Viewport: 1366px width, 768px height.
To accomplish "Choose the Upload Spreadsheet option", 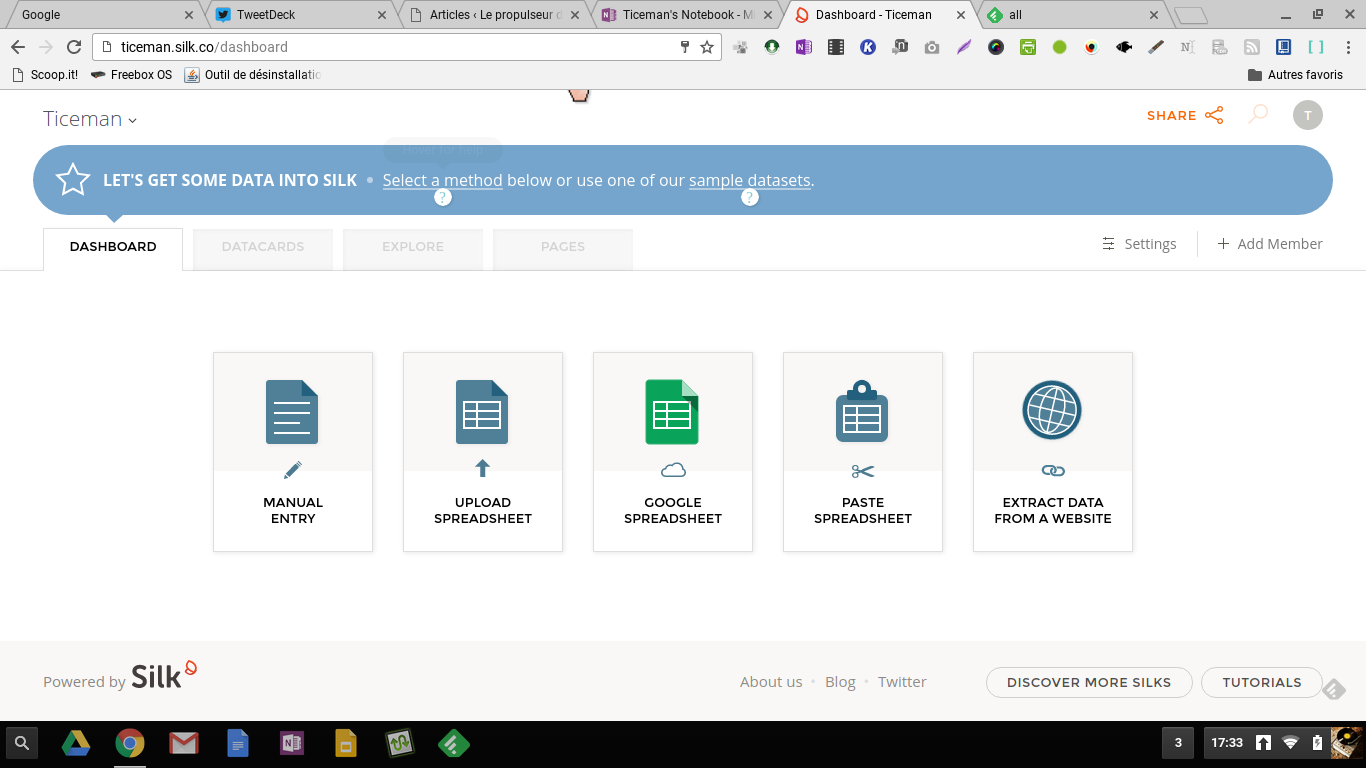I will tap(483, 451).
